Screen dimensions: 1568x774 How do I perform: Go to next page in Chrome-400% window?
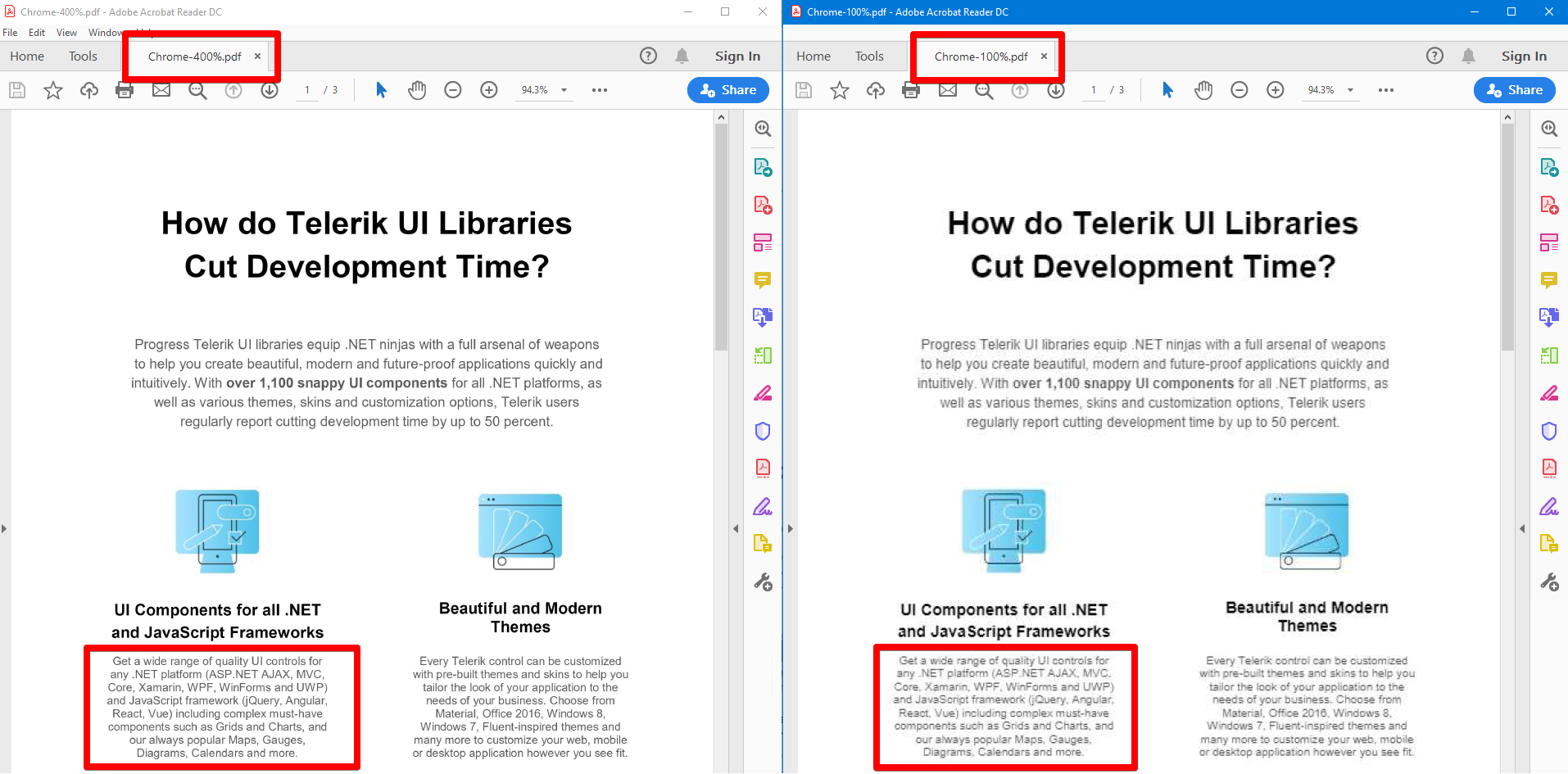click(x=270, y=90)
